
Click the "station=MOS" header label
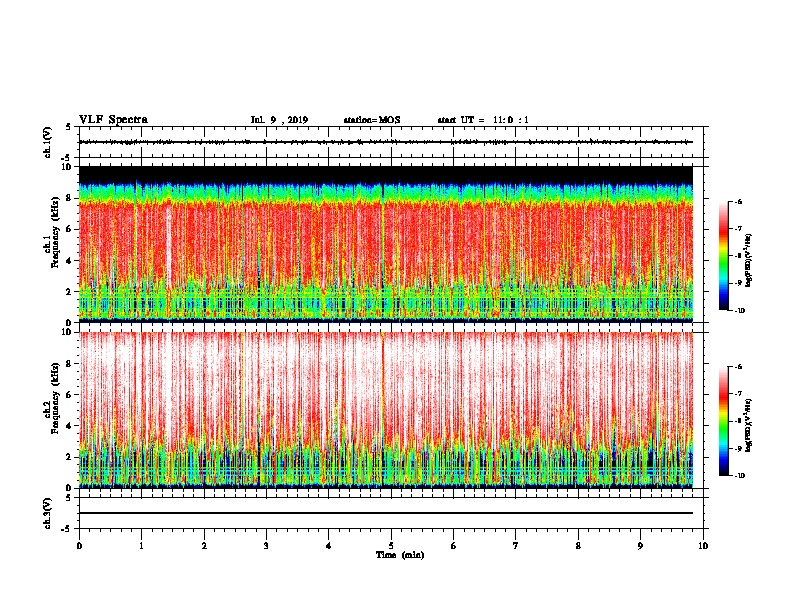point(372,120)
